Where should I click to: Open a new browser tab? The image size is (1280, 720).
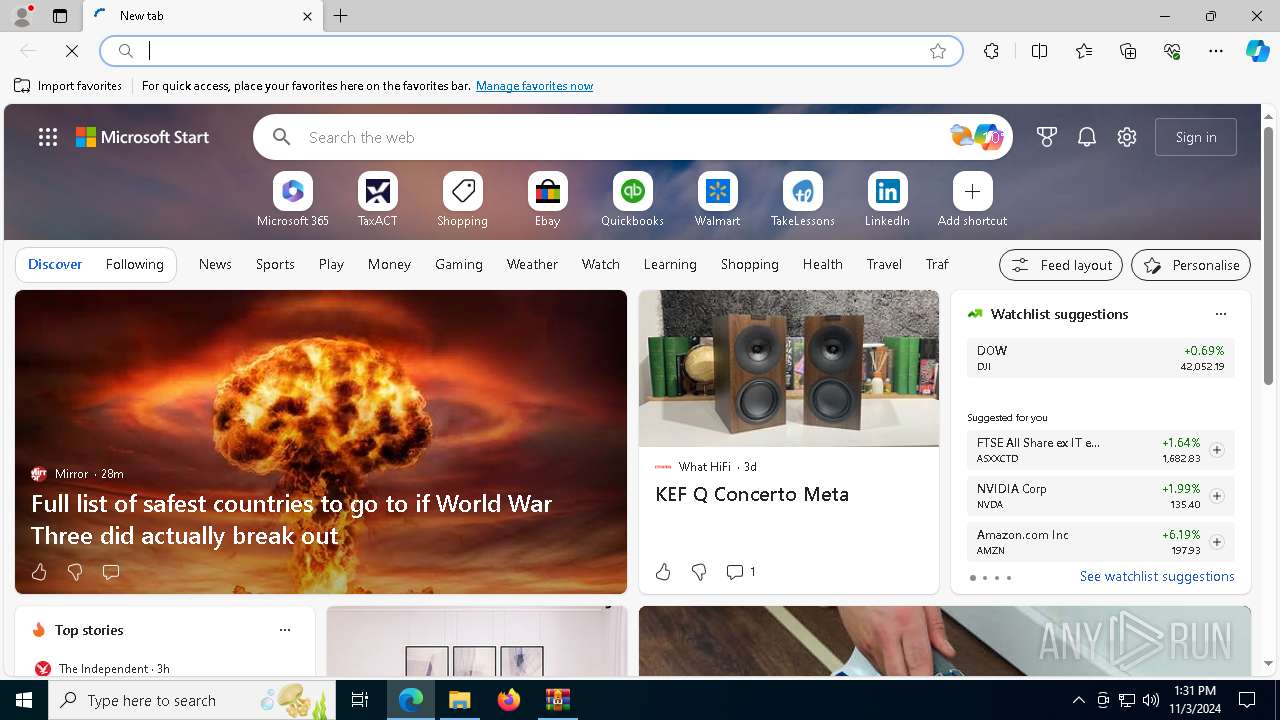(341, 16)
